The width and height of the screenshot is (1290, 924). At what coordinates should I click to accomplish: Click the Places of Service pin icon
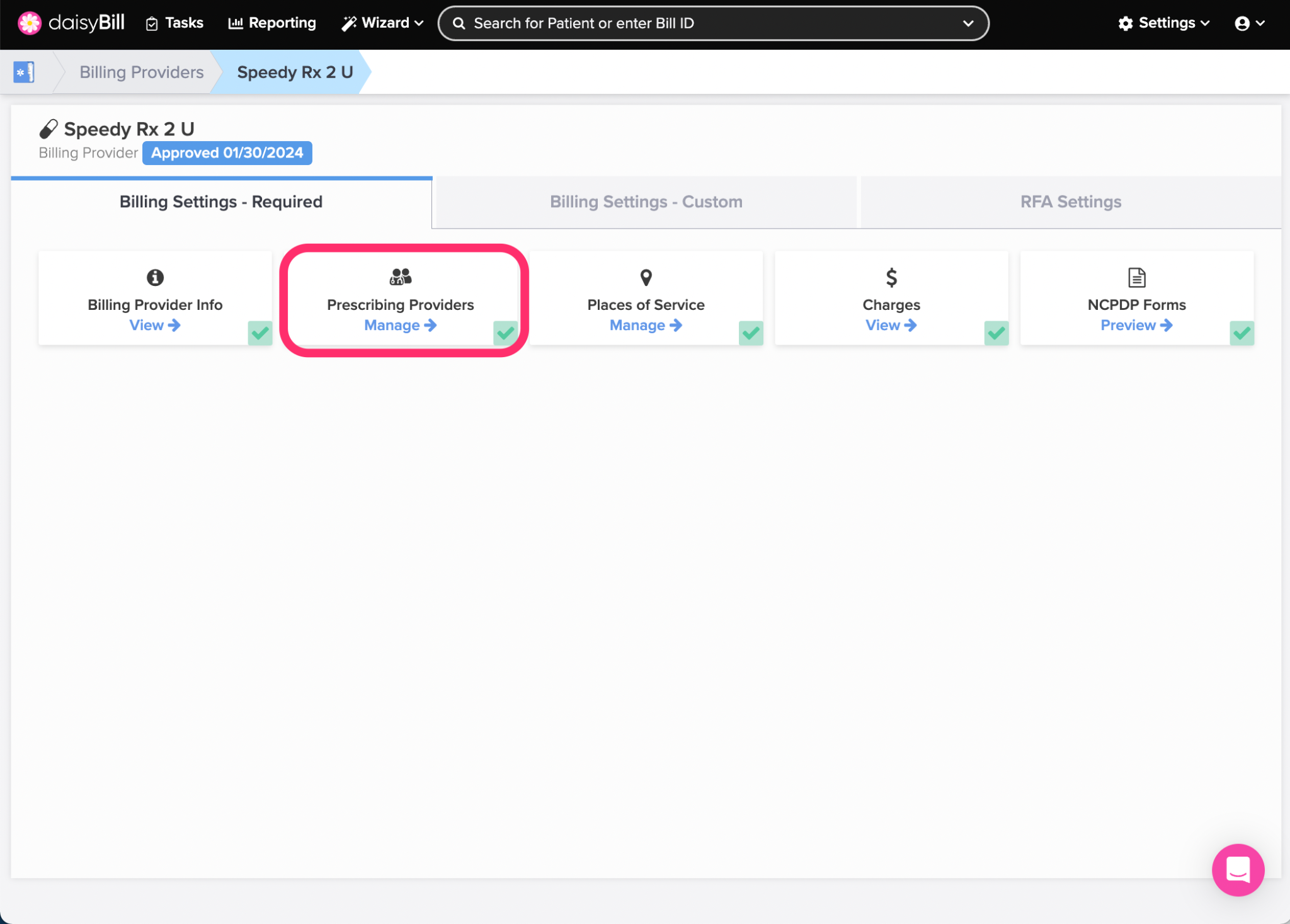(646, 277)
